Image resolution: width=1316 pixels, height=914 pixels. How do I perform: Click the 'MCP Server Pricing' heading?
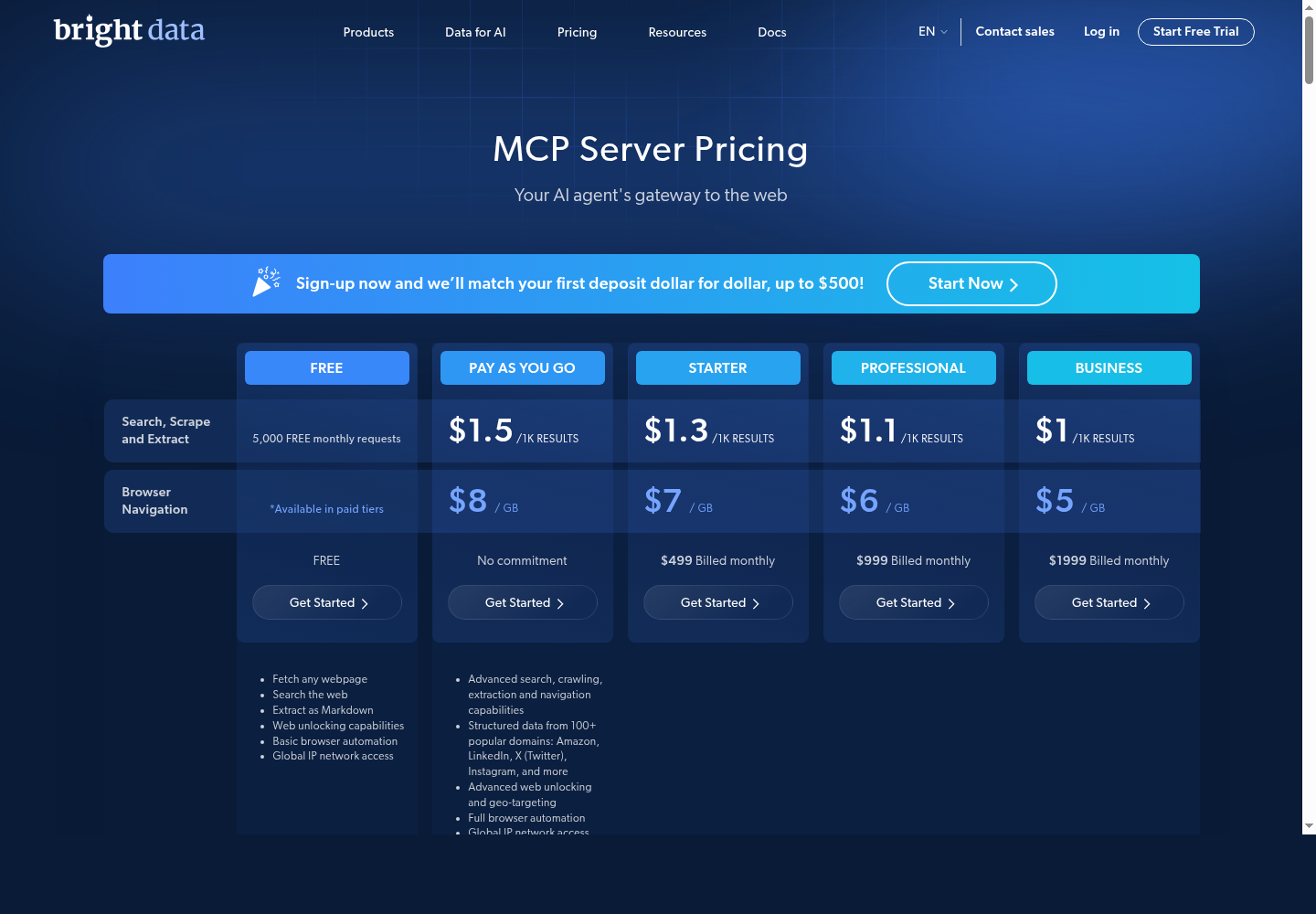pos(651,149)
